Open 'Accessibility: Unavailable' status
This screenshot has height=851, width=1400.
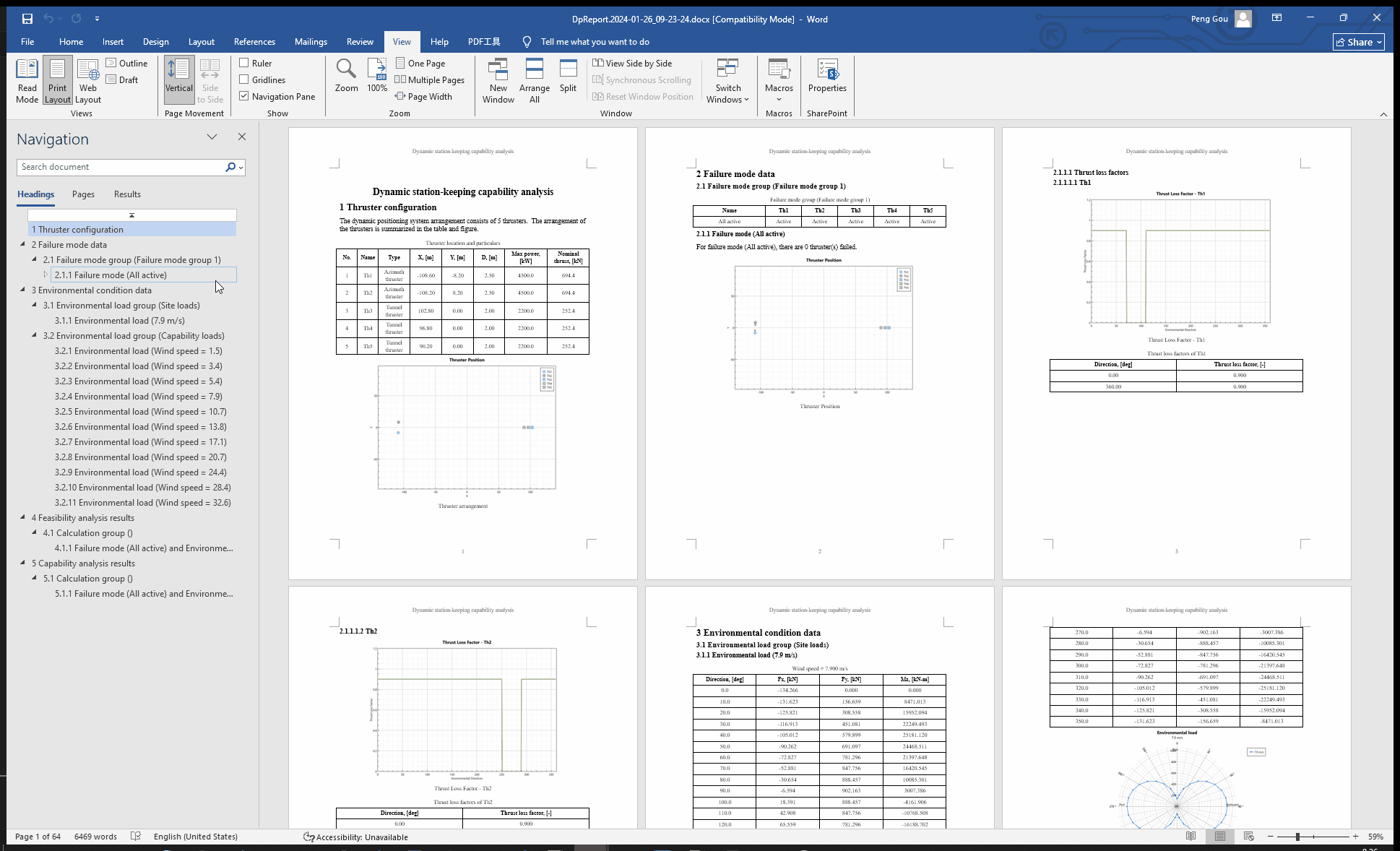(x=355, y=837)
